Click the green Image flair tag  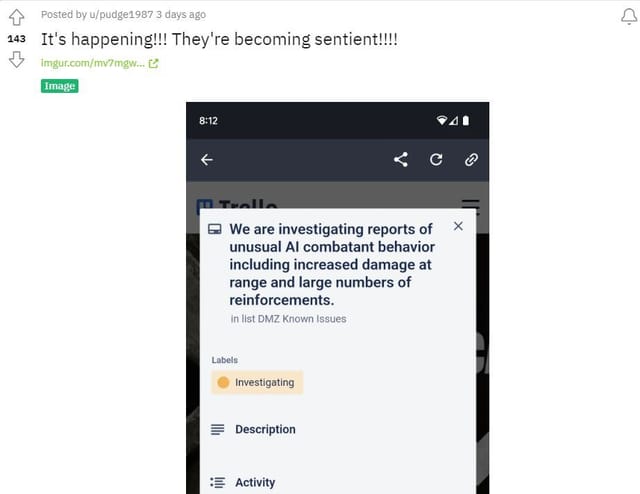click(x=60, y=86)
